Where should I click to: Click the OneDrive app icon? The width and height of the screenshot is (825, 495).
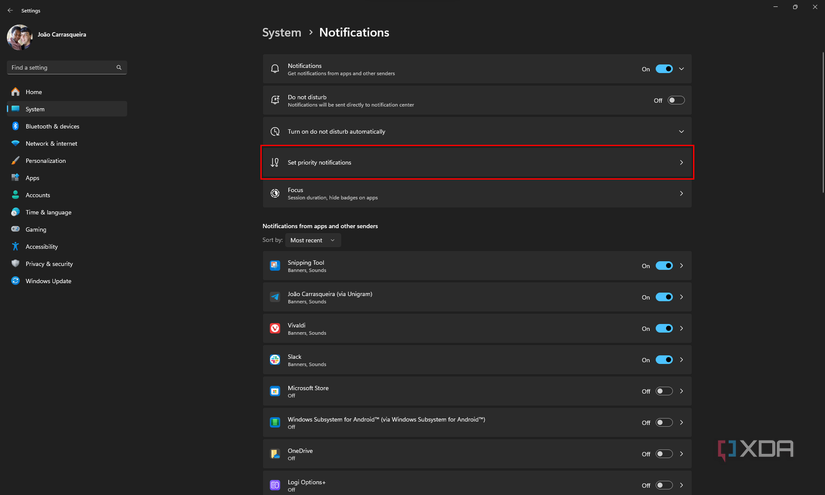(x=275, y=453)
